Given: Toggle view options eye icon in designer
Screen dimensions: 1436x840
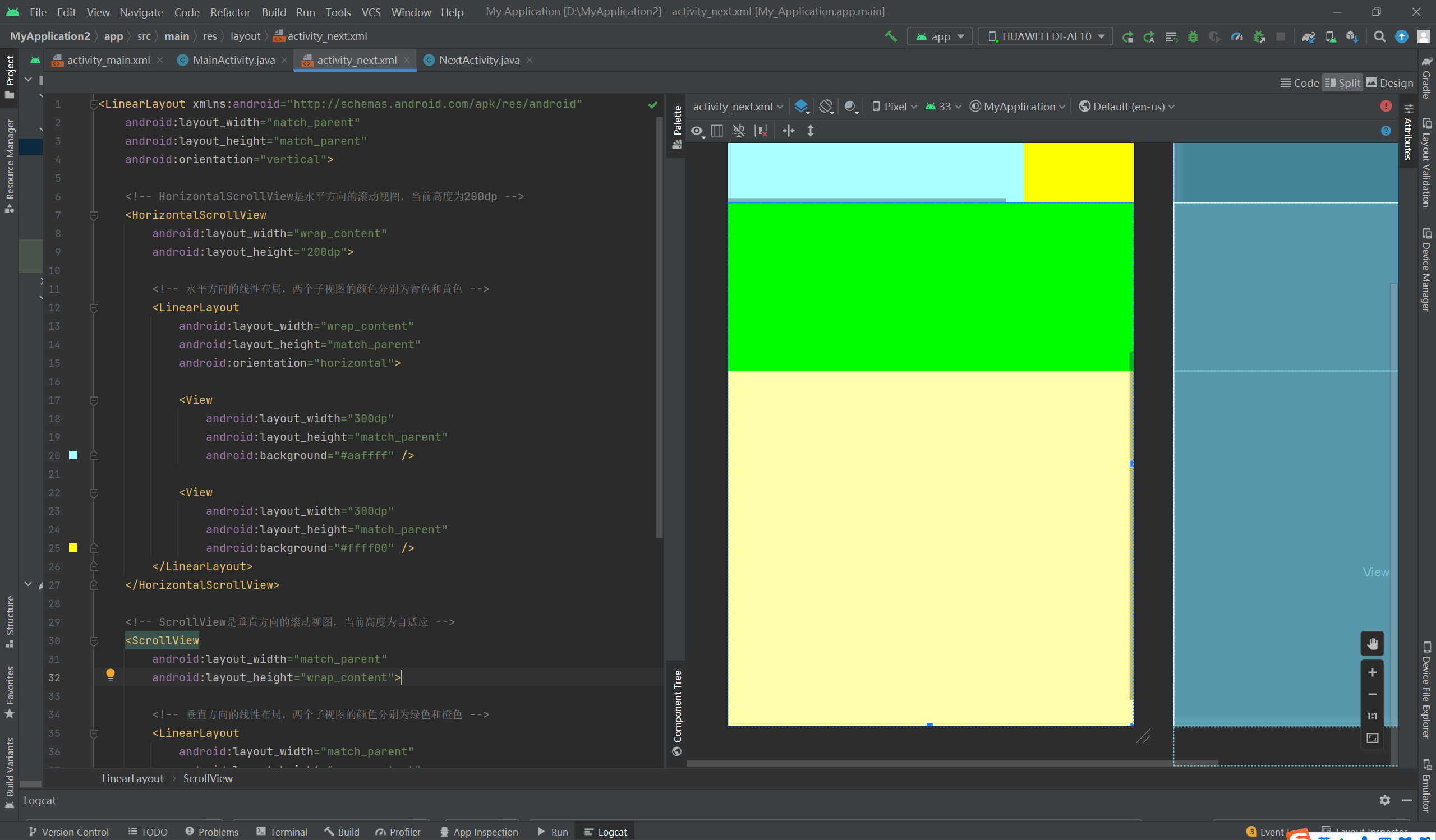Looking at the screenshot, I should click(697, 131).
